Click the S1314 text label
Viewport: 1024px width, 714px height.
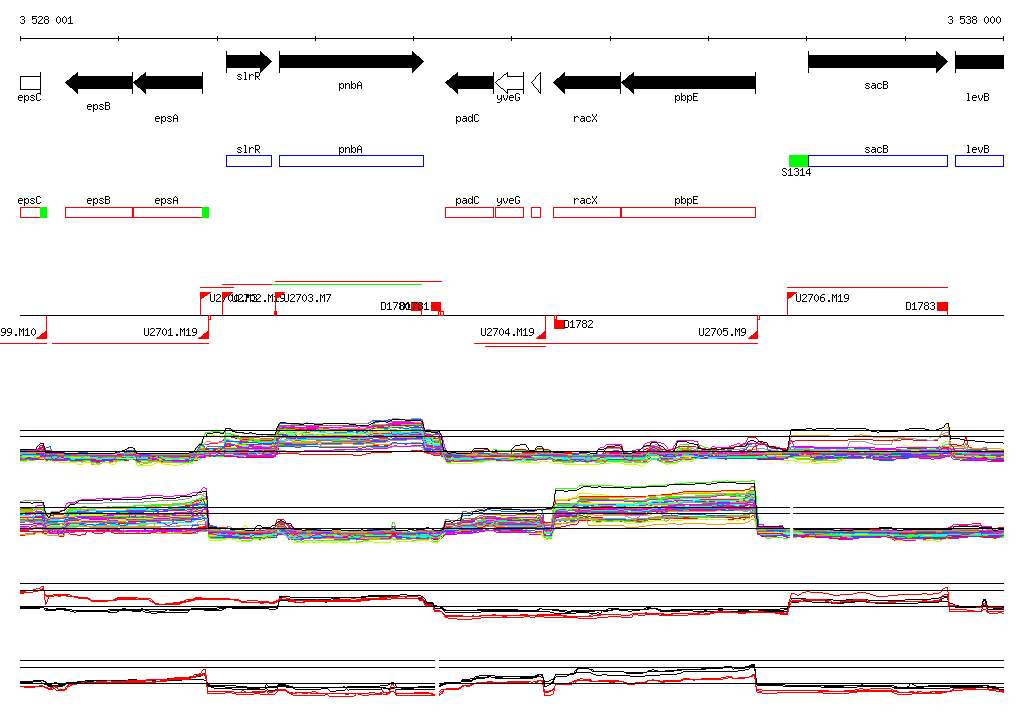(x=796, y=172)
